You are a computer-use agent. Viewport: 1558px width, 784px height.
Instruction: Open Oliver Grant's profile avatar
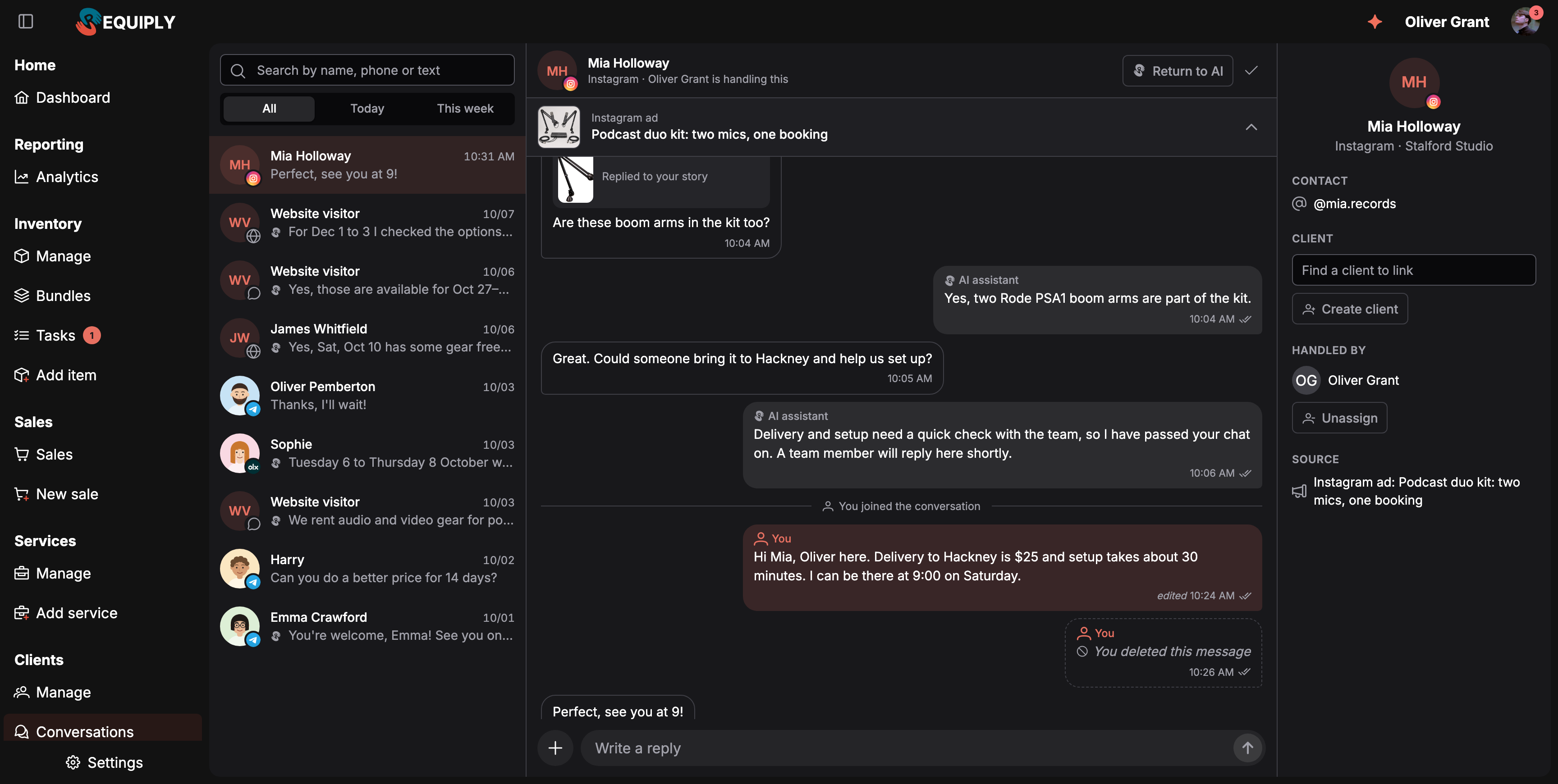pyautogui.click(x=1526, y=22)
